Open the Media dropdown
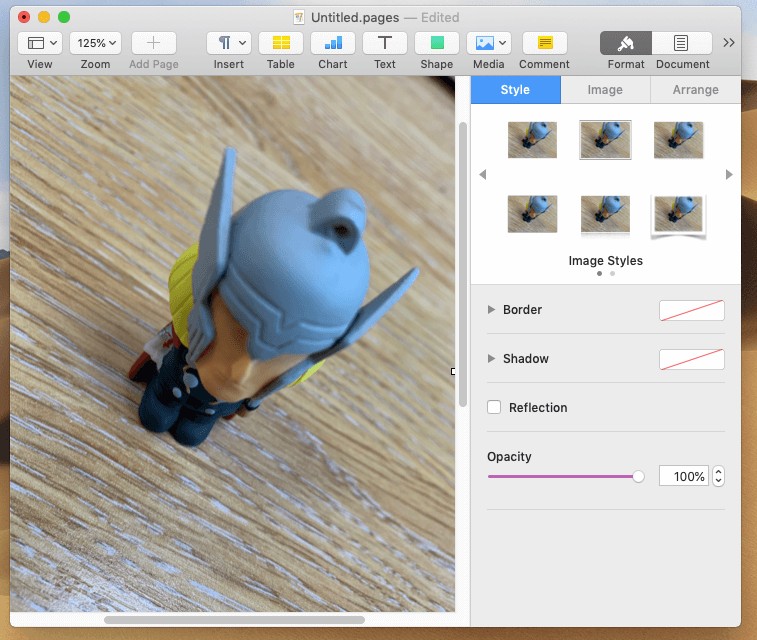This screenshot has width=757, height=640. 489,43
